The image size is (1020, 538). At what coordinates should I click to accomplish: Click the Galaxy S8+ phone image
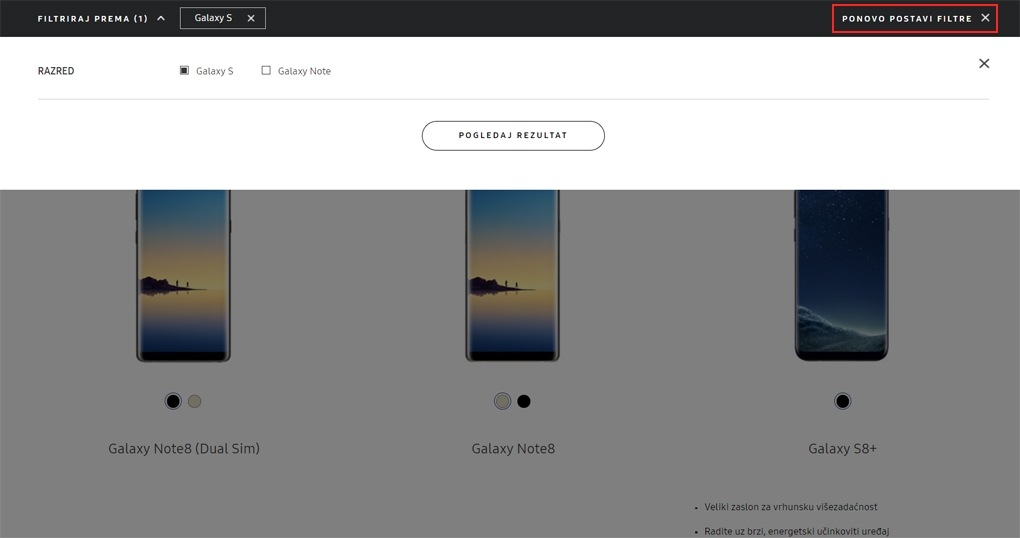pos(842,276)
